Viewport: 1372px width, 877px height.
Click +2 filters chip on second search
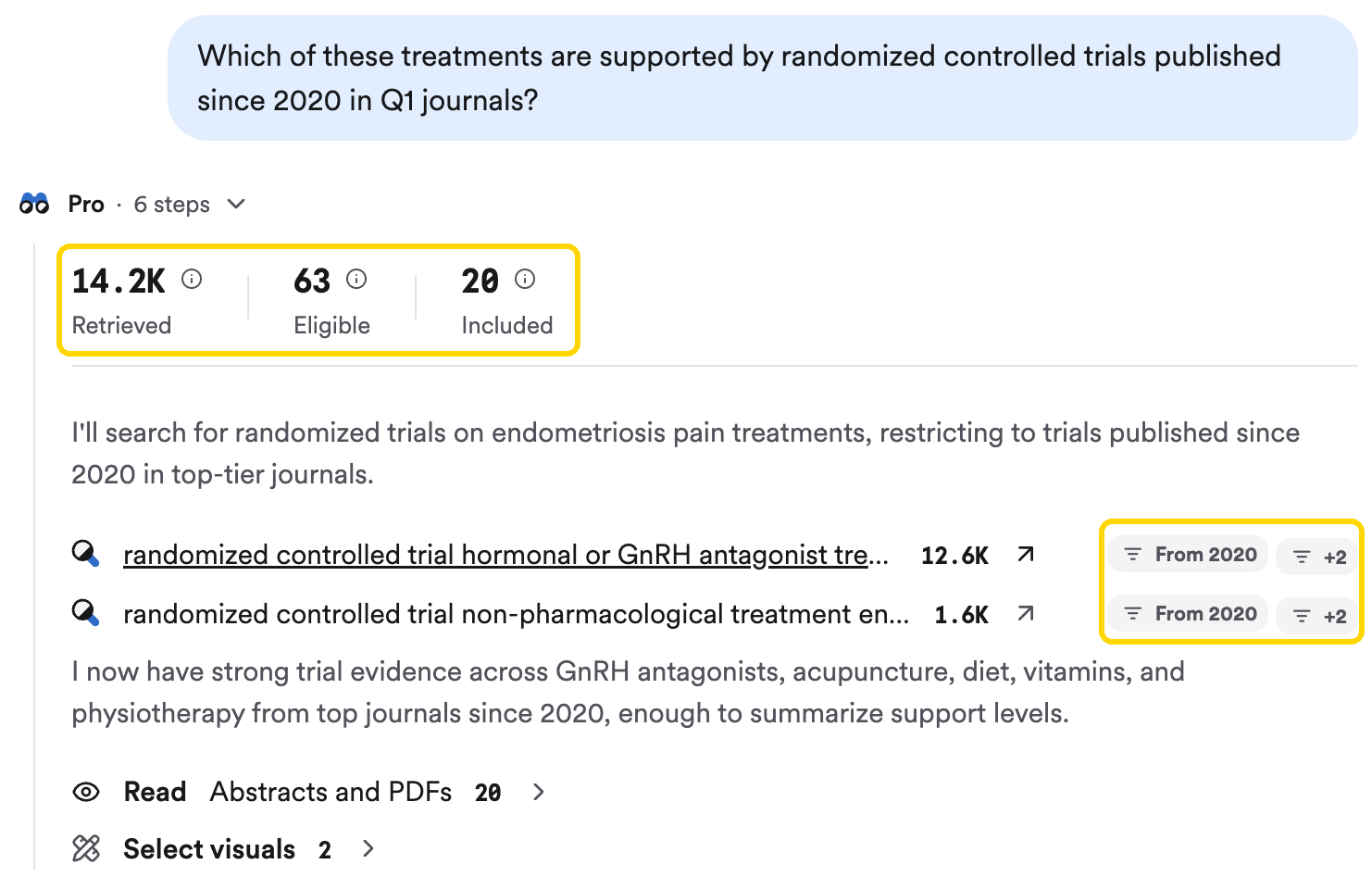click(x=1319, y=616)
